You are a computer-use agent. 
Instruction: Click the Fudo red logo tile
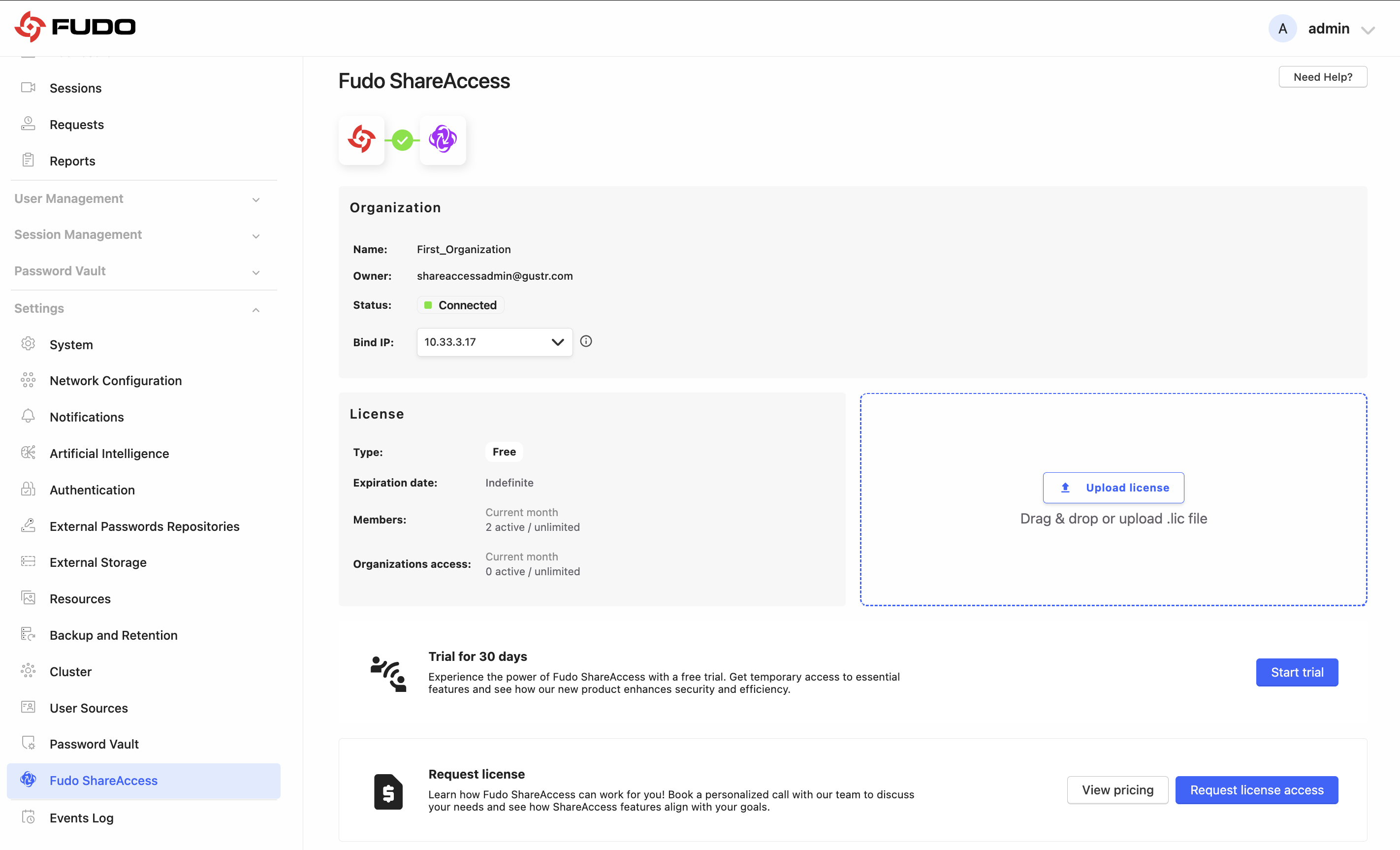coord(361,140)
